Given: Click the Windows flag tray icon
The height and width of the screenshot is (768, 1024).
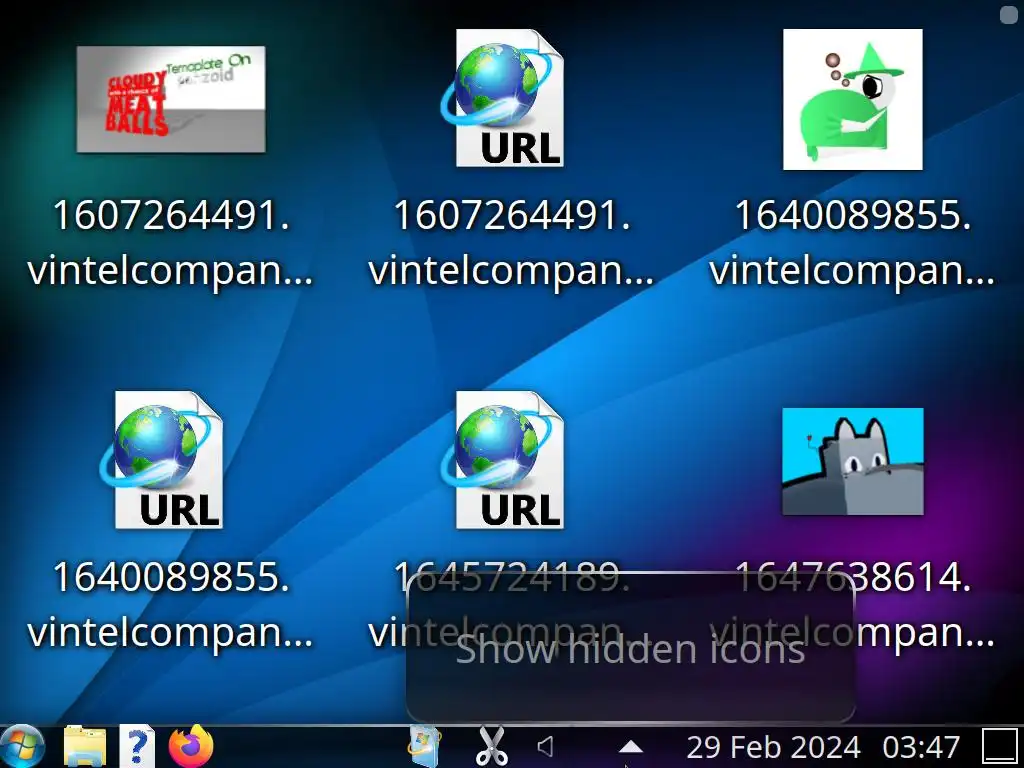Looking at the screenshot, I should pos(424,747).
